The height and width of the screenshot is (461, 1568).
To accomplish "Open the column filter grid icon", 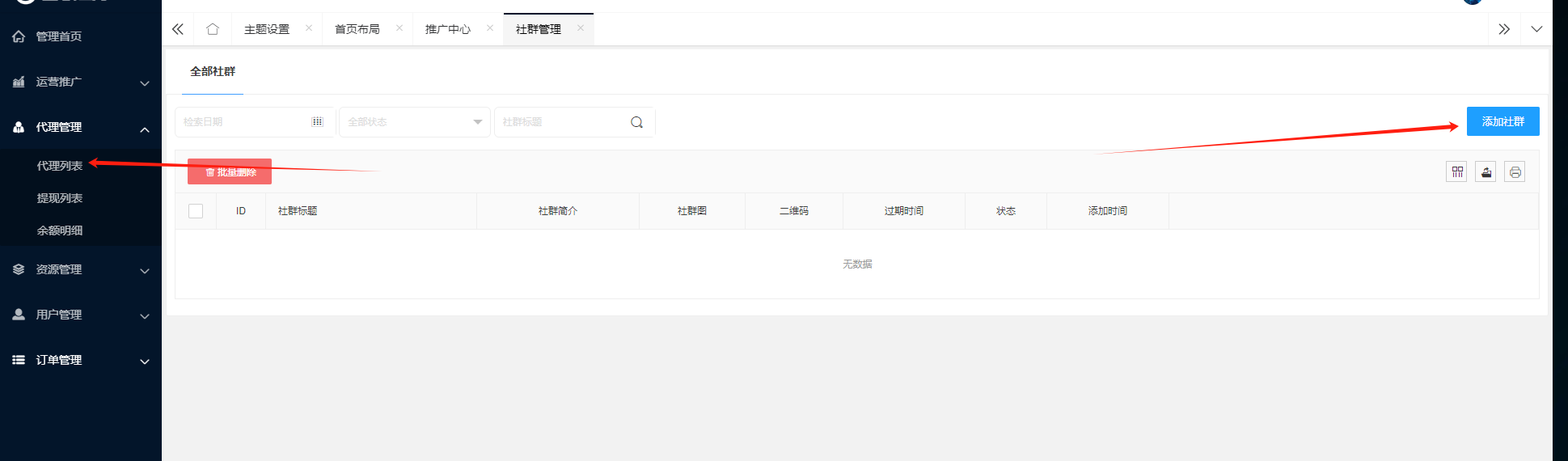I will pos(1456,171).
